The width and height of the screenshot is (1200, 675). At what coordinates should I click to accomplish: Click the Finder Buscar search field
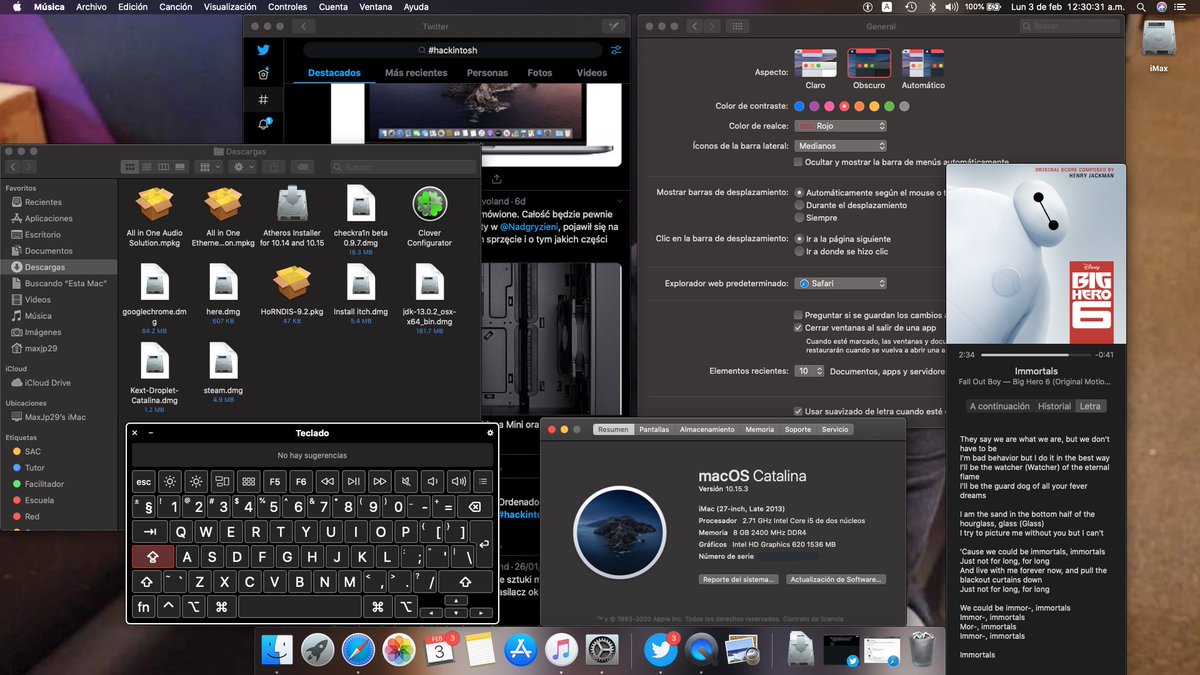click(403, 167)
